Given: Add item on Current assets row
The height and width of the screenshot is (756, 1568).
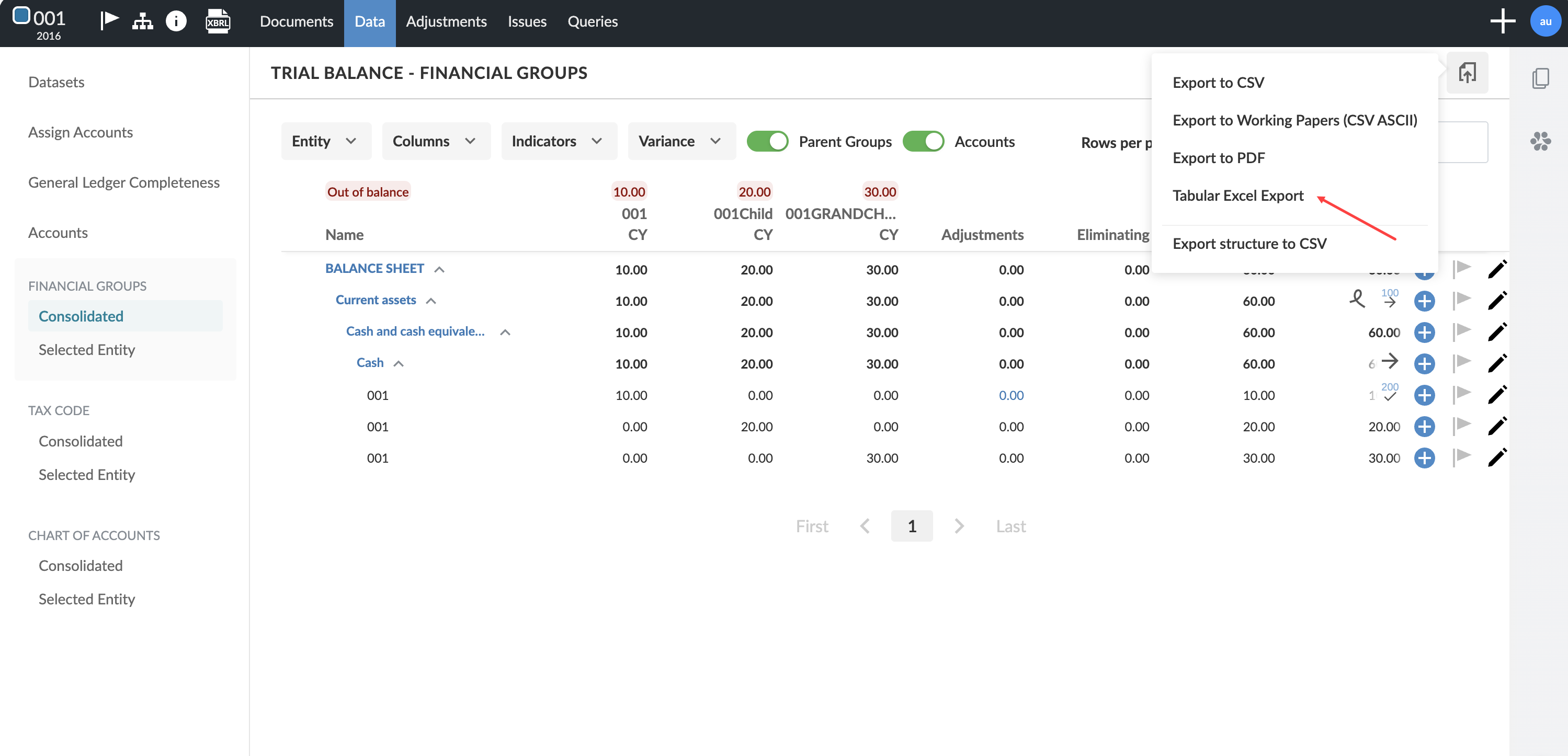Looking at the screenshot, I should (x=1424, y=301).
